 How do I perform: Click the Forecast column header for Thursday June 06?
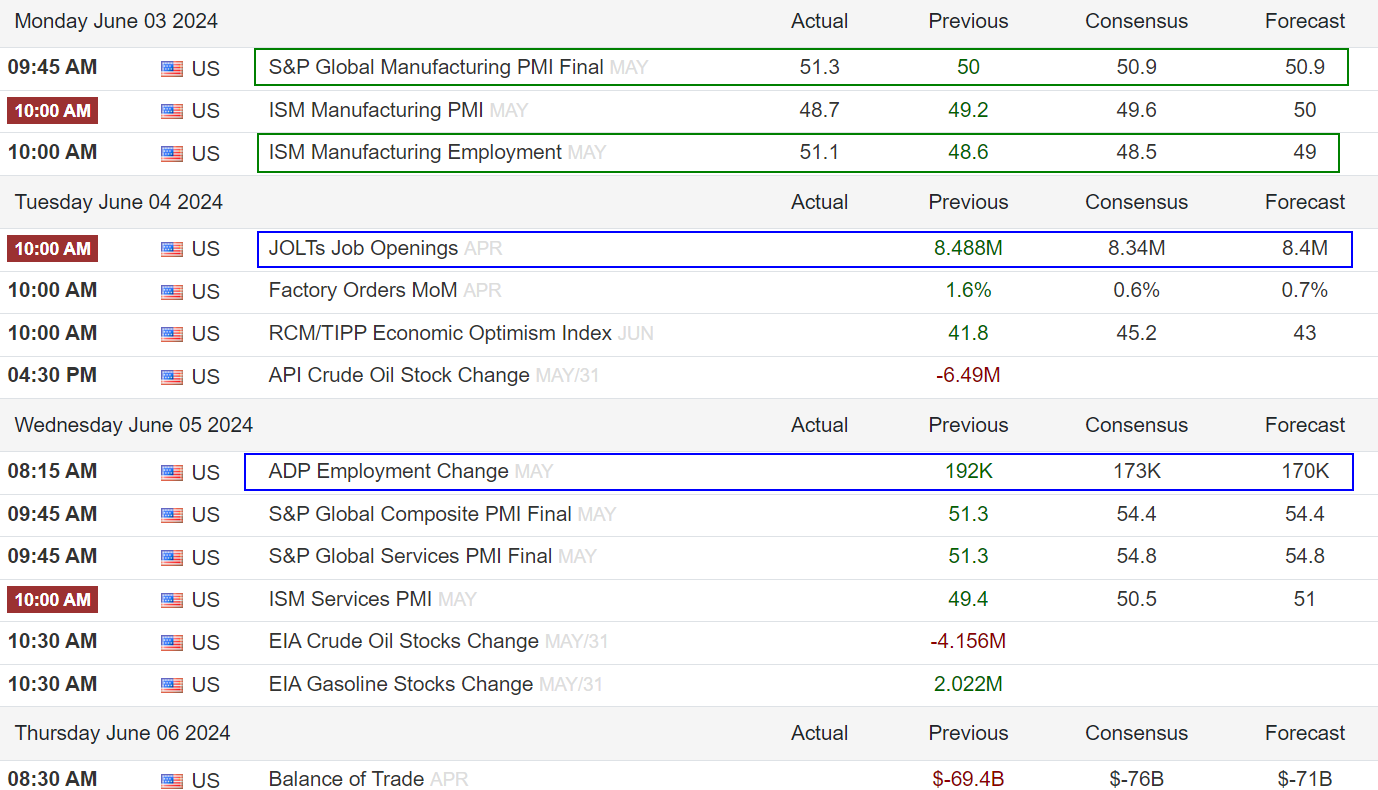[1305, 733]
